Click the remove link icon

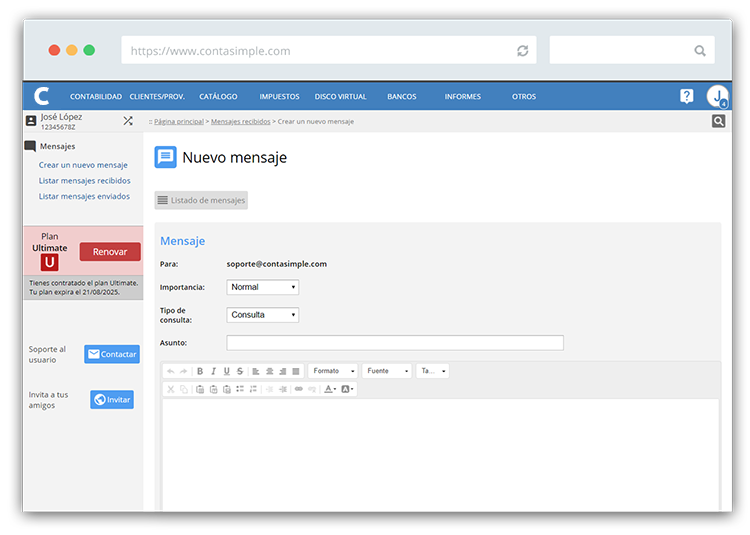pyautogui.click(x=312, y=389)
